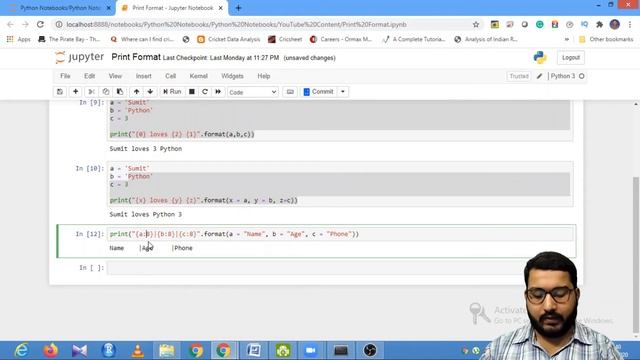This screenshot has height=360, width=640.
Task: Run the selected cell
Action: 172,92
